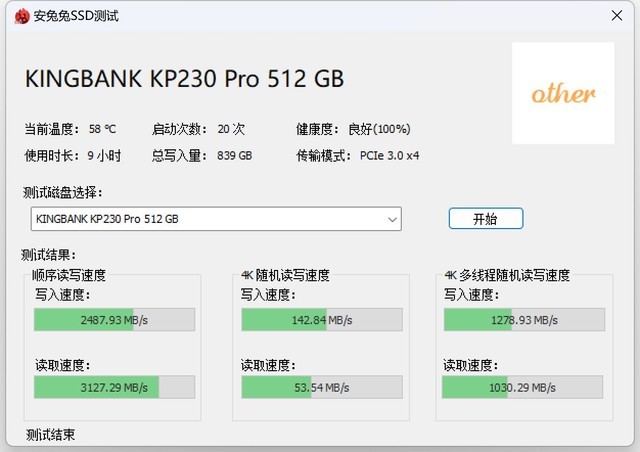Screen dimensions: 640x452
Task: Click the KINGBANK KP230 Pro 512 GB heading
Action: (x=184, y=78)
